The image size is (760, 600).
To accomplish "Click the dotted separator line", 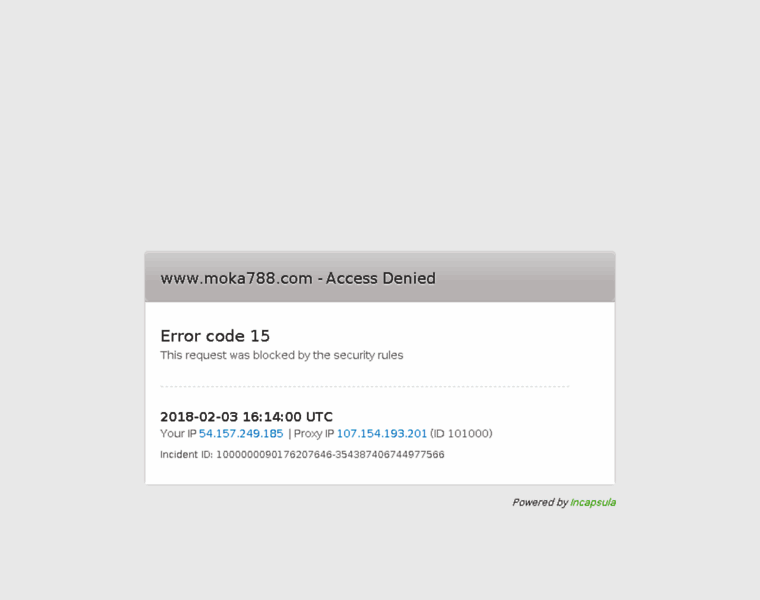I will 364,387.
